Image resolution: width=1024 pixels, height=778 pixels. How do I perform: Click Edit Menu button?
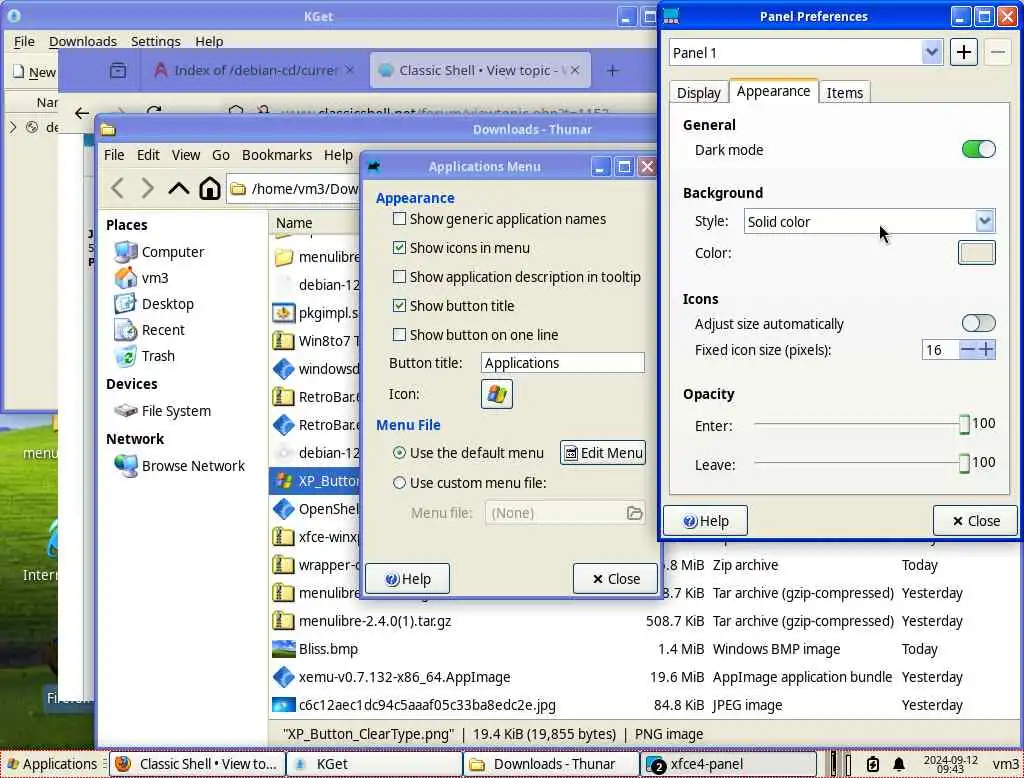[603, 453]
